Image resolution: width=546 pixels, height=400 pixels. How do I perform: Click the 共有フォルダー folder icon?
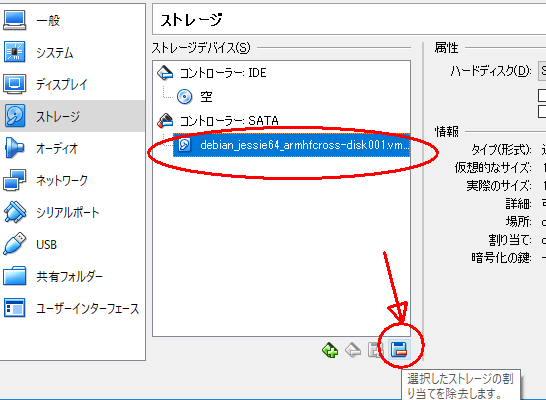pyautogui.click(x=14, y=276)
